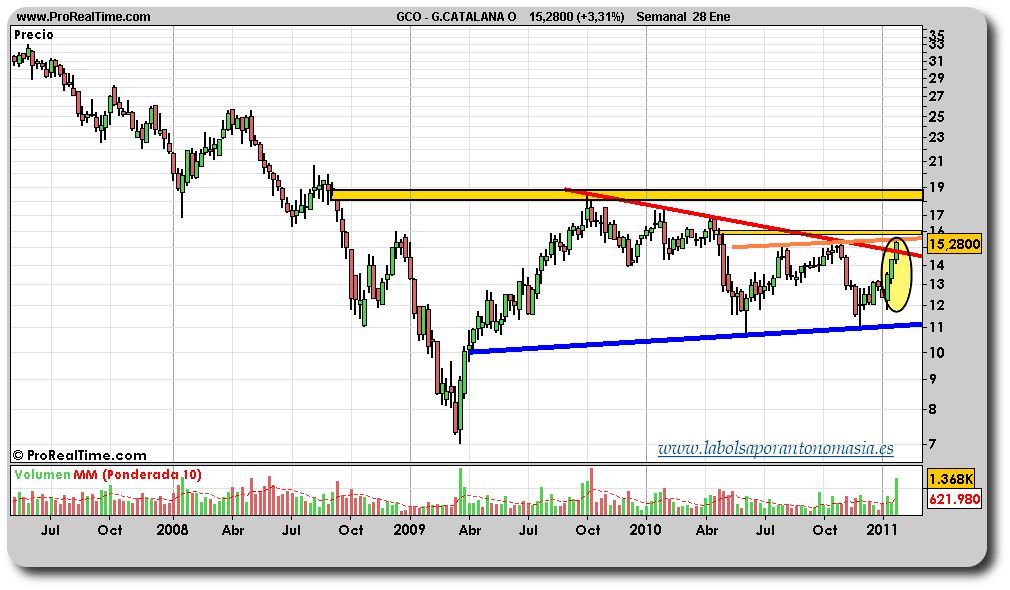Open the www.labolsaporantonomasia.es link
This screenshot has height=590, width=1010.
pos(776,448)
